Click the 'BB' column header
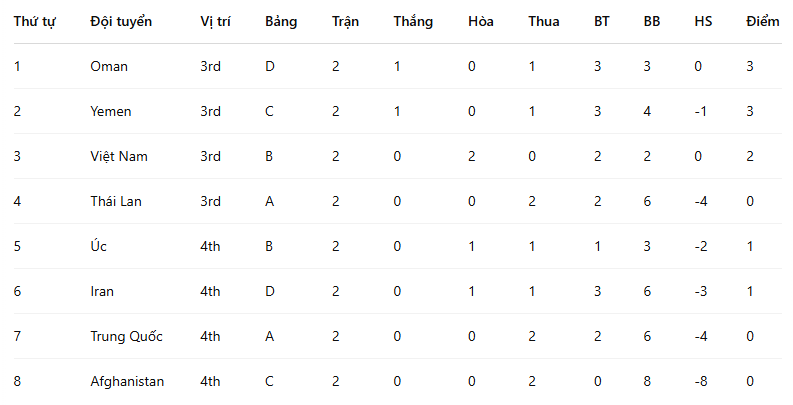 [x=652, y=22]
